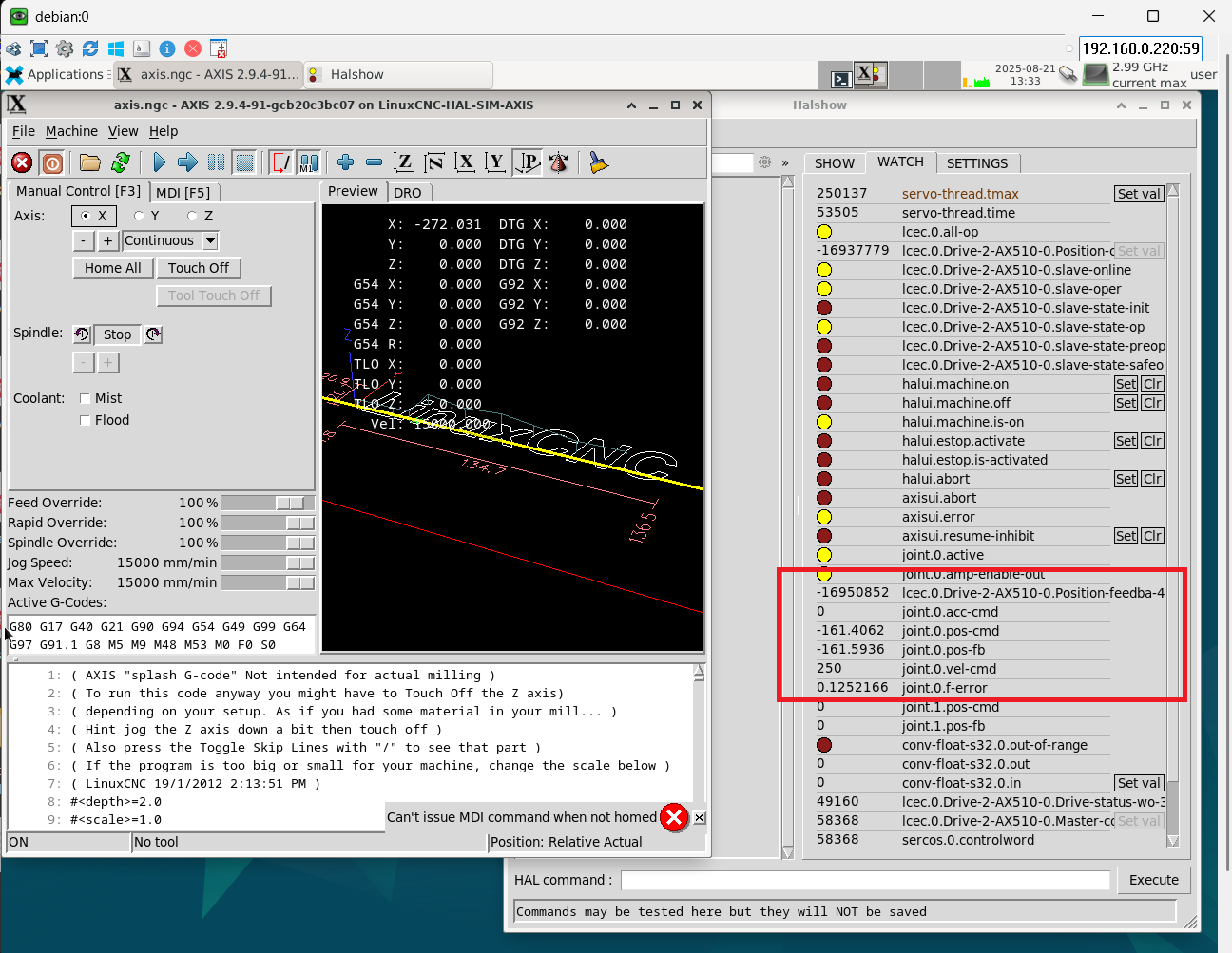Screen dimensions: 1232x953
Task: Switch to the SETTINGS tab in Halshow
Action: coord(976,163)
